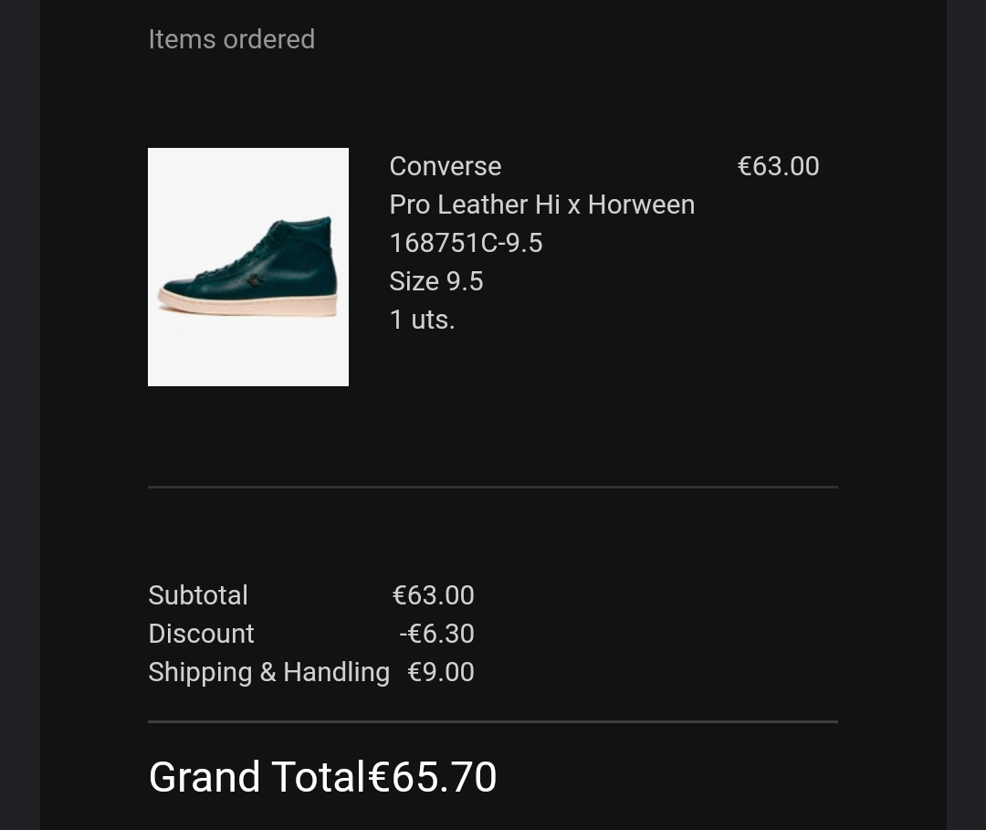
Task: Click the Grand Total label
Action: 257,777
